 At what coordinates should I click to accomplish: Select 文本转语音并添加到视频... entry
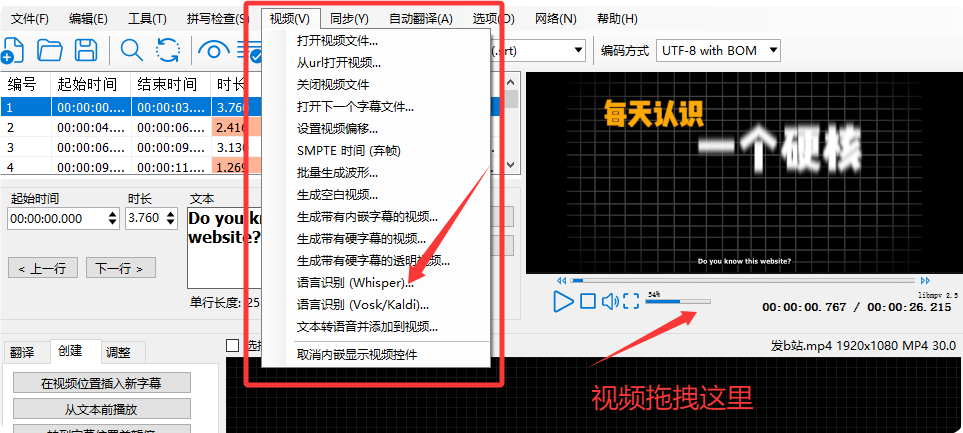367,326
